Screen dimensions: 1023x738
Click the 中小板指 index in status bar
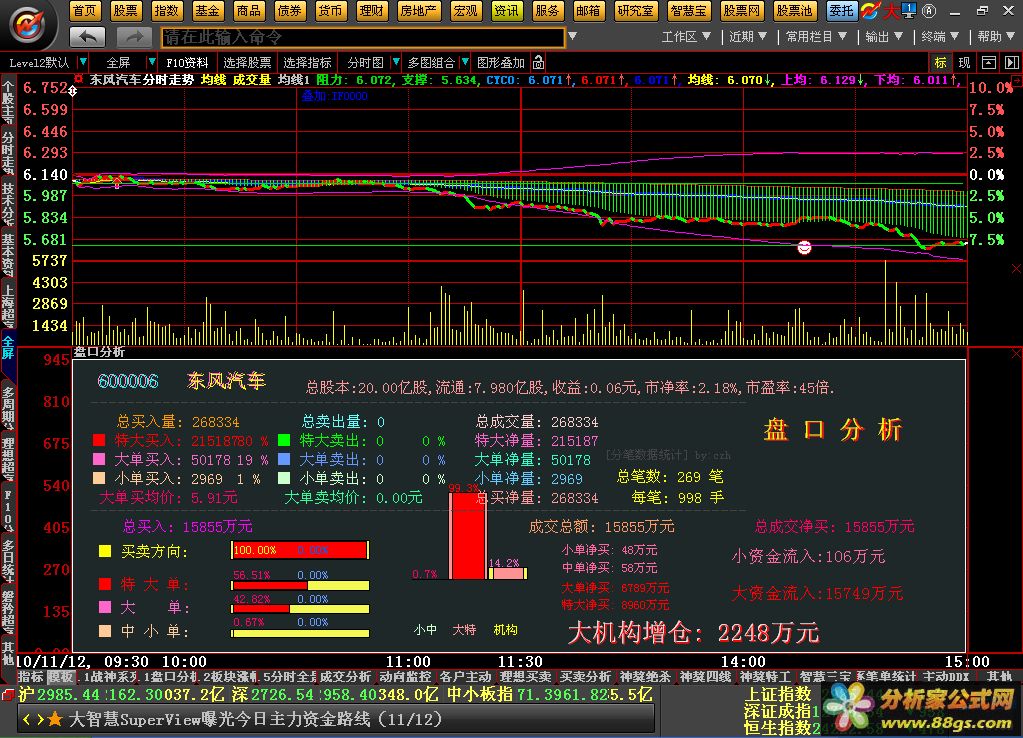pyautogui.click(x=480, y=694)
